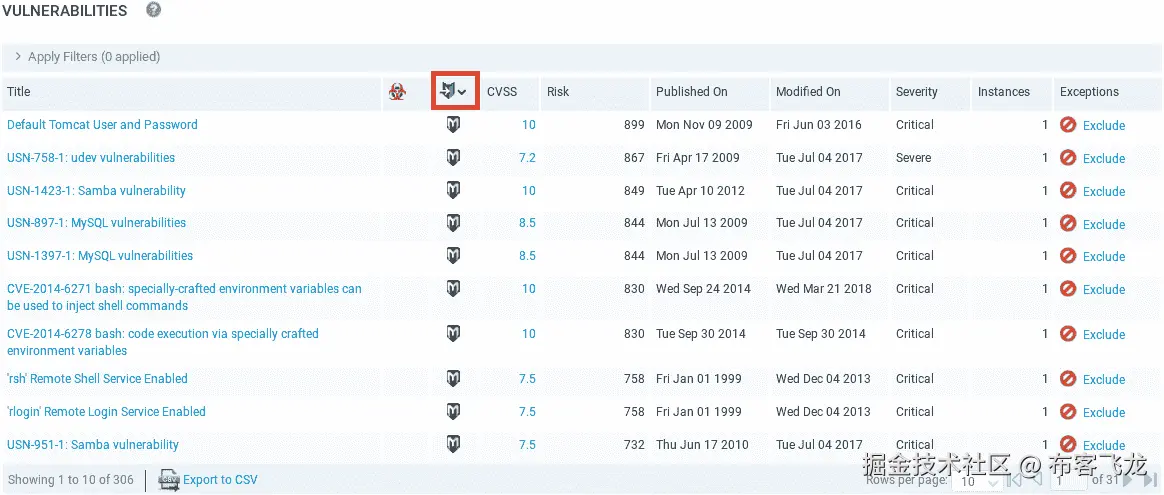Click the page number input field

click(x=1067, y=481)
